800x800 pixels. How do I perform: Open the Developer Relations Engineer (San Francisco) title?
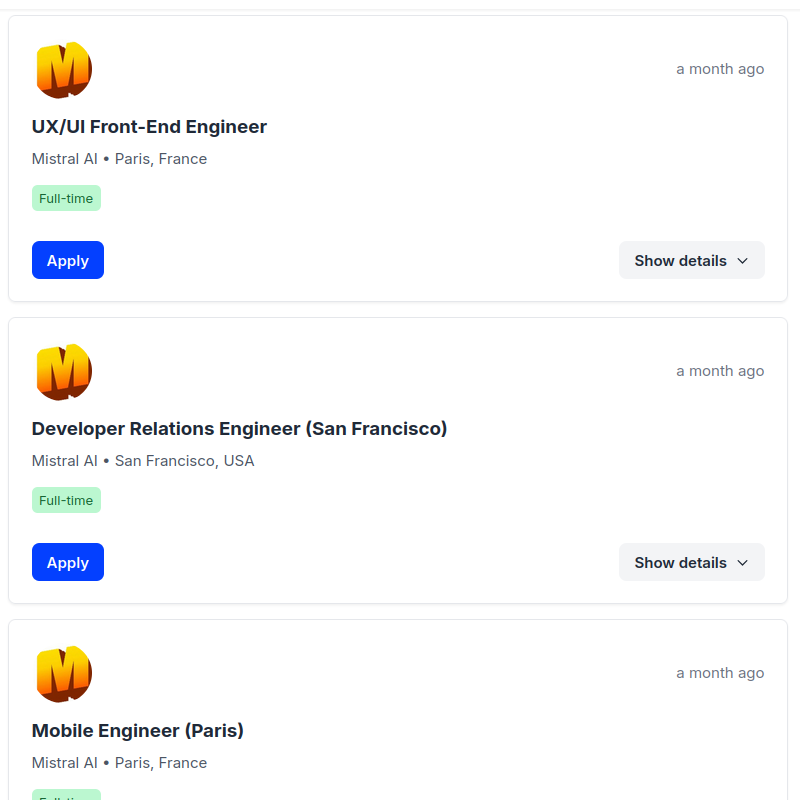point(239,429)
